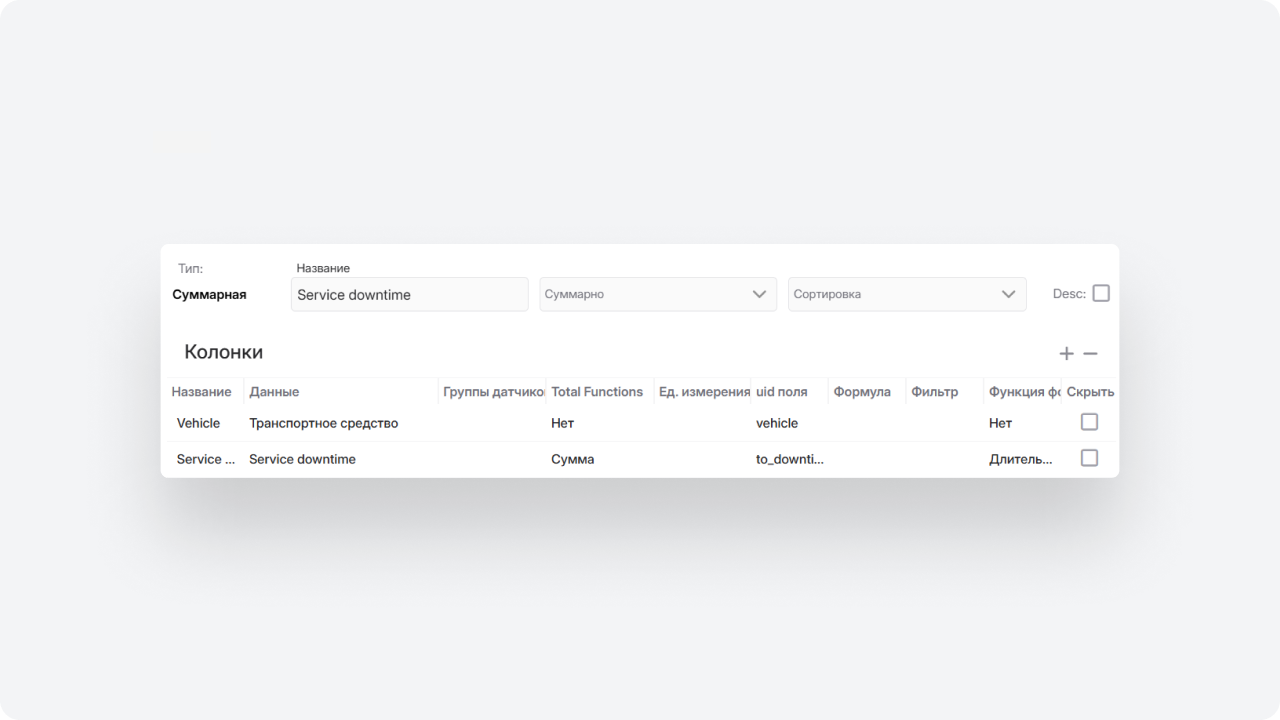Select the Длитель... function cell

pos(1020,459)
